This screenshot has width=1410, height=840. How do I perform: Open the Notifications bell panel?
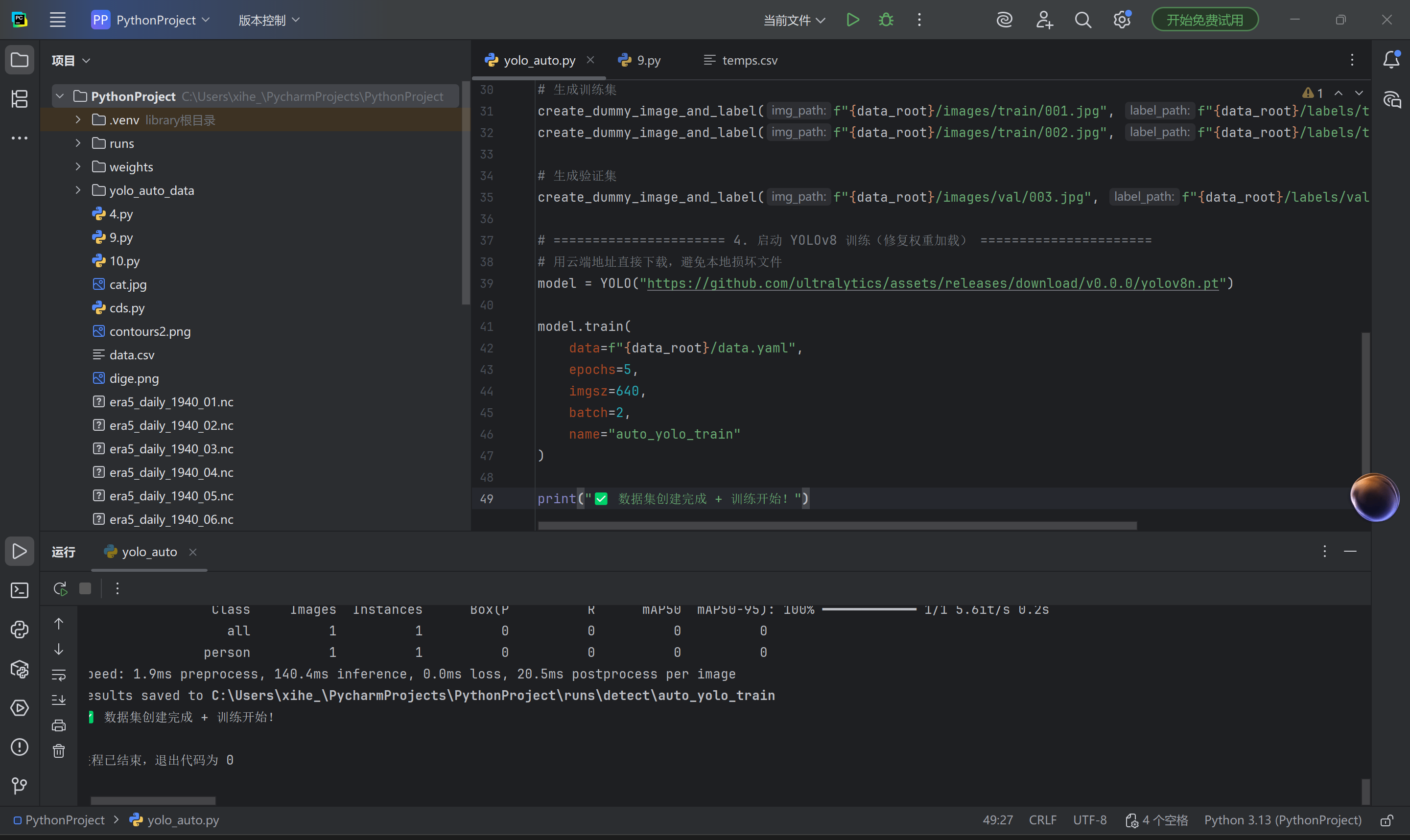click(x=1391, y=59)
